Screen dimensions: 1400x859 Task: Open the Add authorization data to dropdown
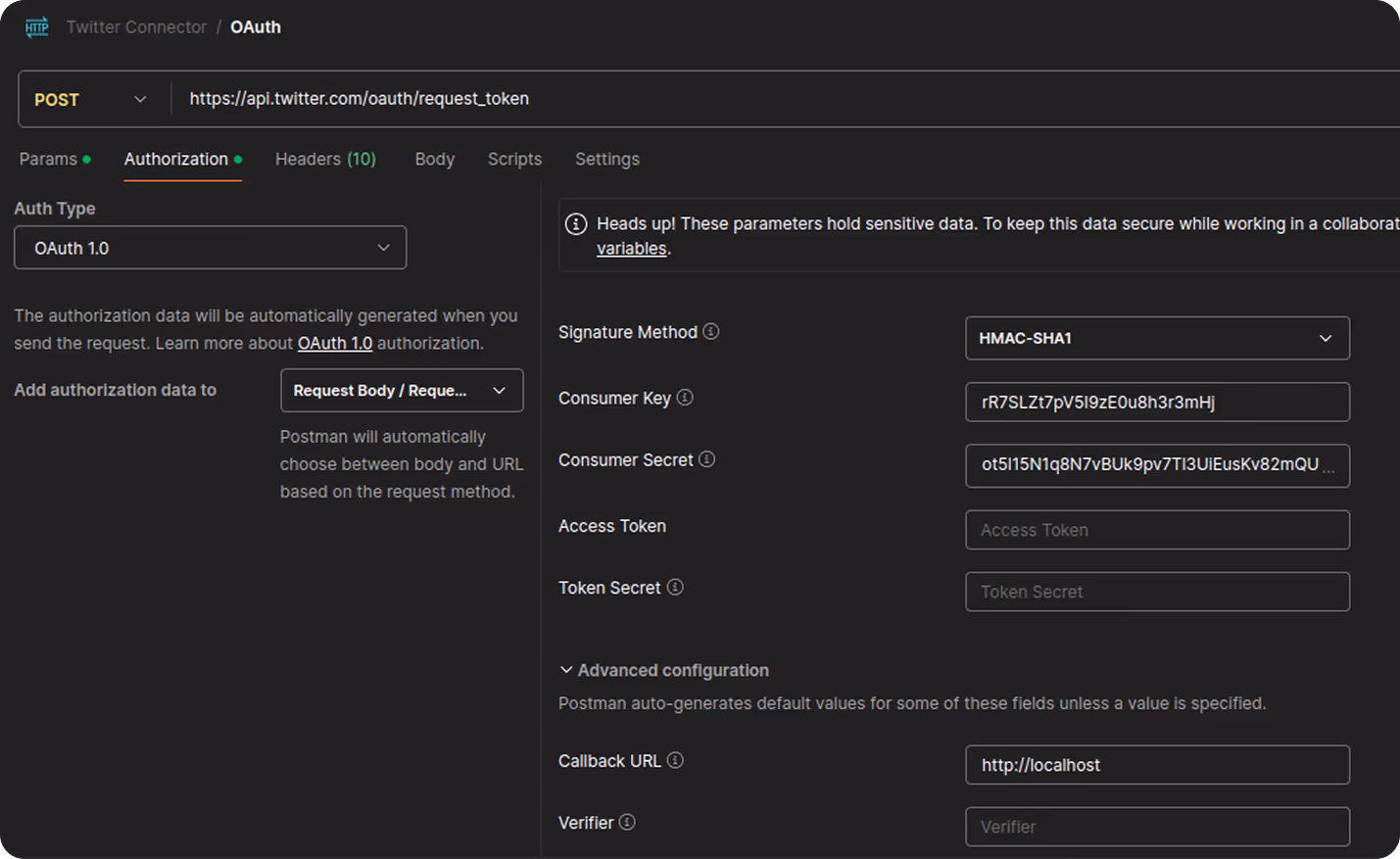[x=401, y=390]
